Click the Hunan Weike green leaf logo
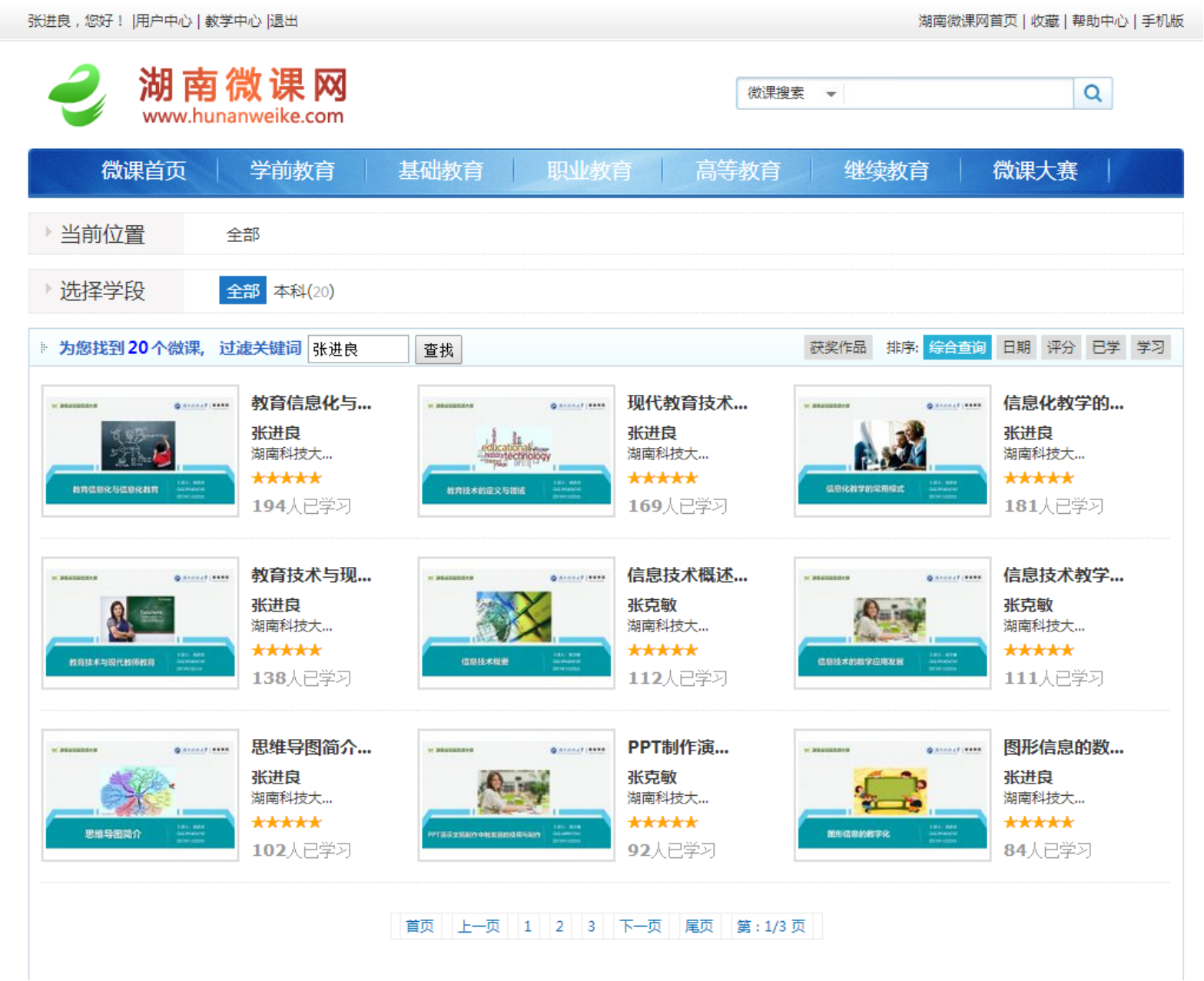The height and width of the screenshot is (981, 1204). (77, 95)
